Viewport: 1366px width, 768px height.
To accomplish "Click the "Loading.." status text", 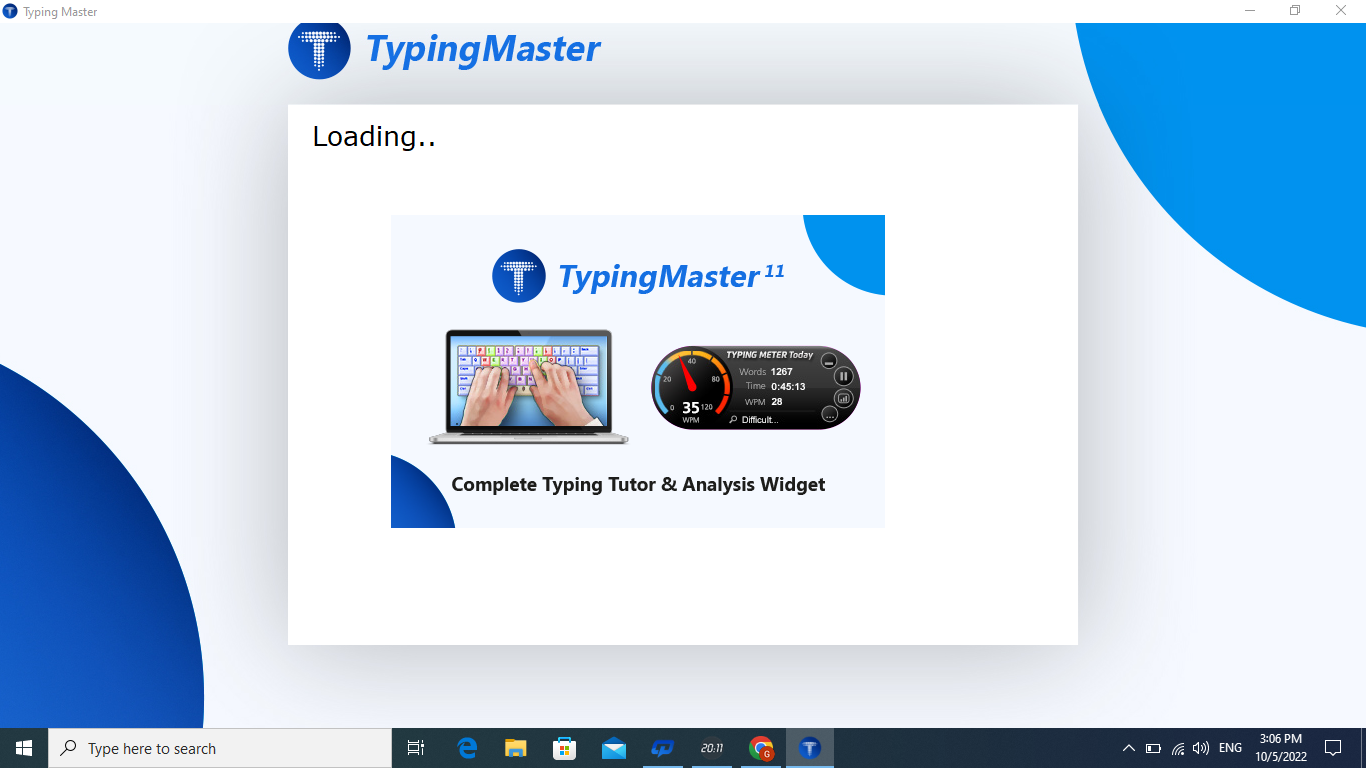I will point(374,136).
